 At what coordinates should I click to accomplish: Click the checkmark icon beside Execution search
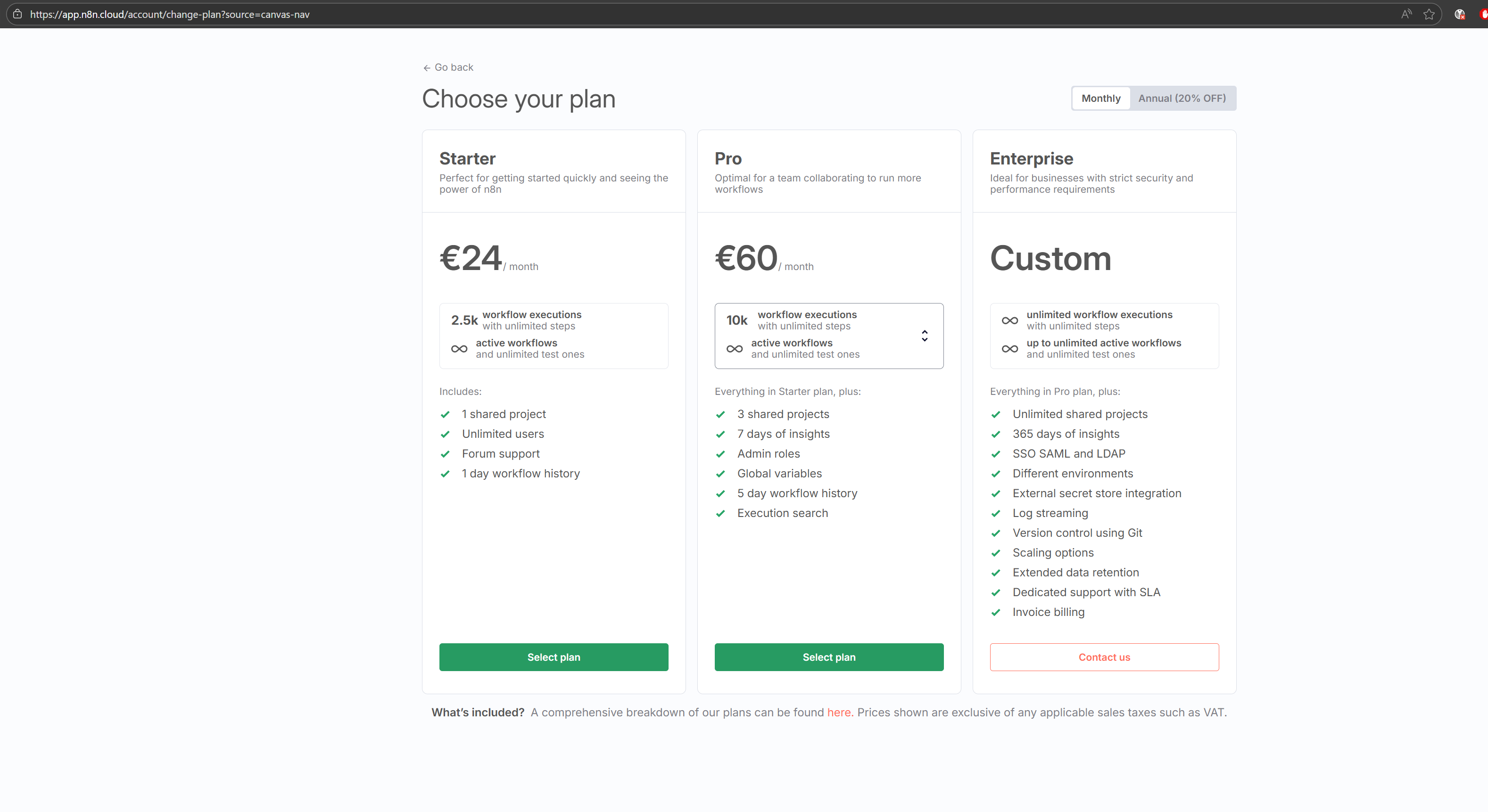(720, 513)
